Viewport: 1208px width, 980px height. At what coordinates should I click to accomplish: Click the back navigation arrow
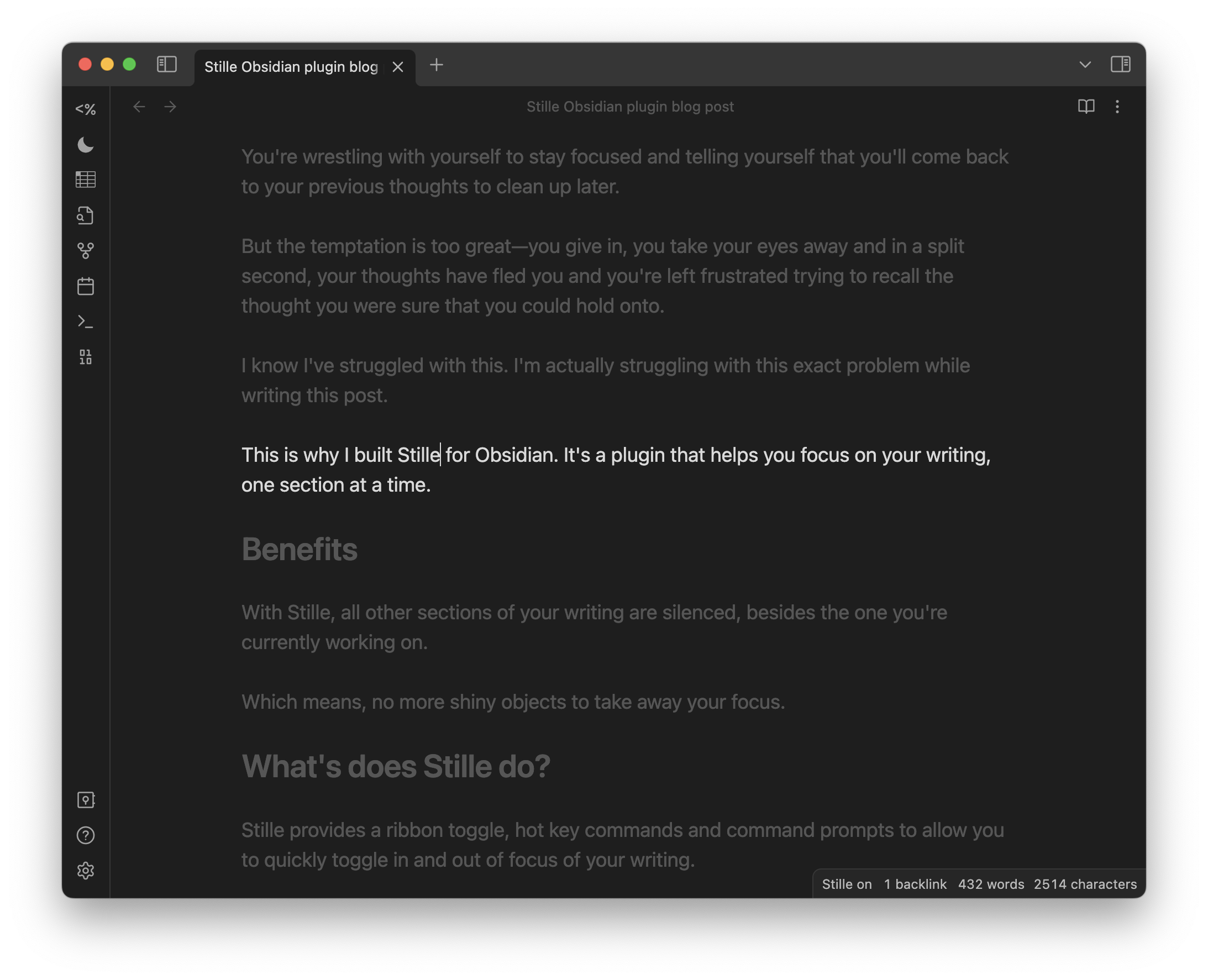[x=139, y=107]
